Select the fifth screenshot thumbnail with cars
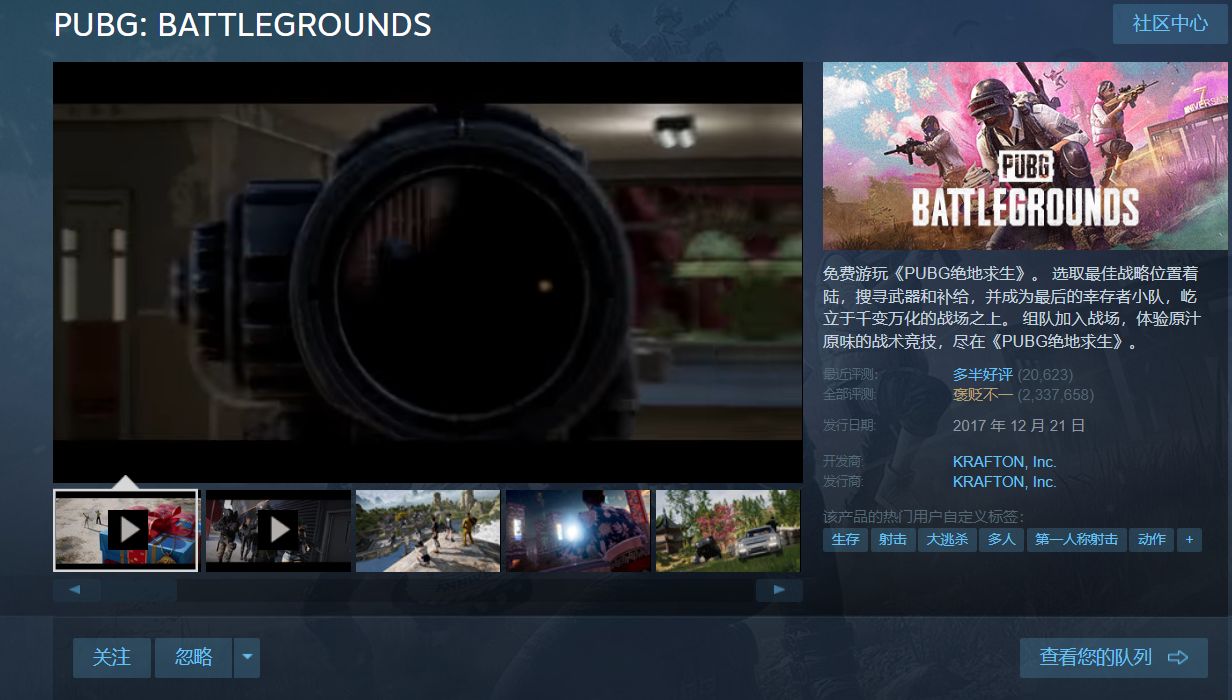The image size is (1232, 700). [x=728, y=530]
